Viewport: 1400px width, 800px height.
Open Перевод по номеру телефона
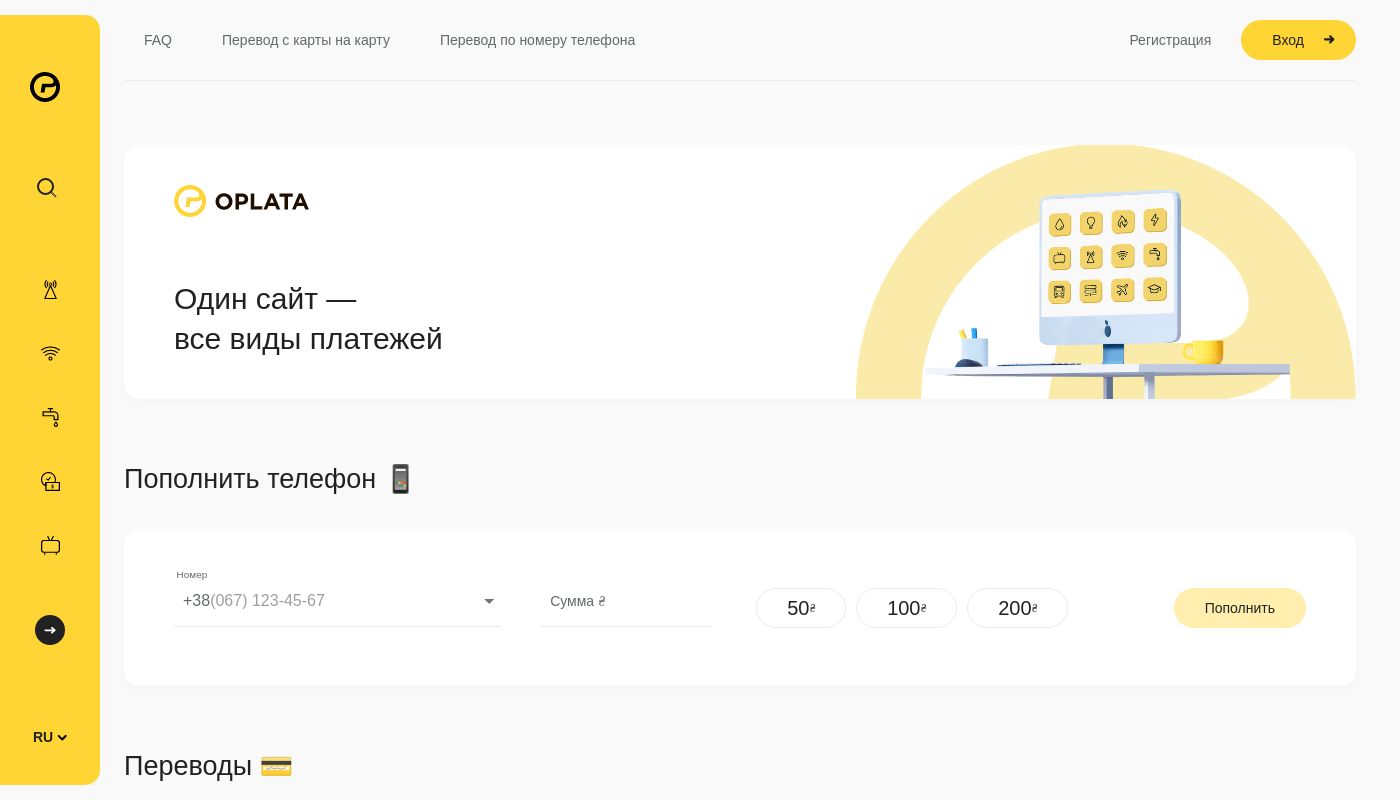(537, 40)
